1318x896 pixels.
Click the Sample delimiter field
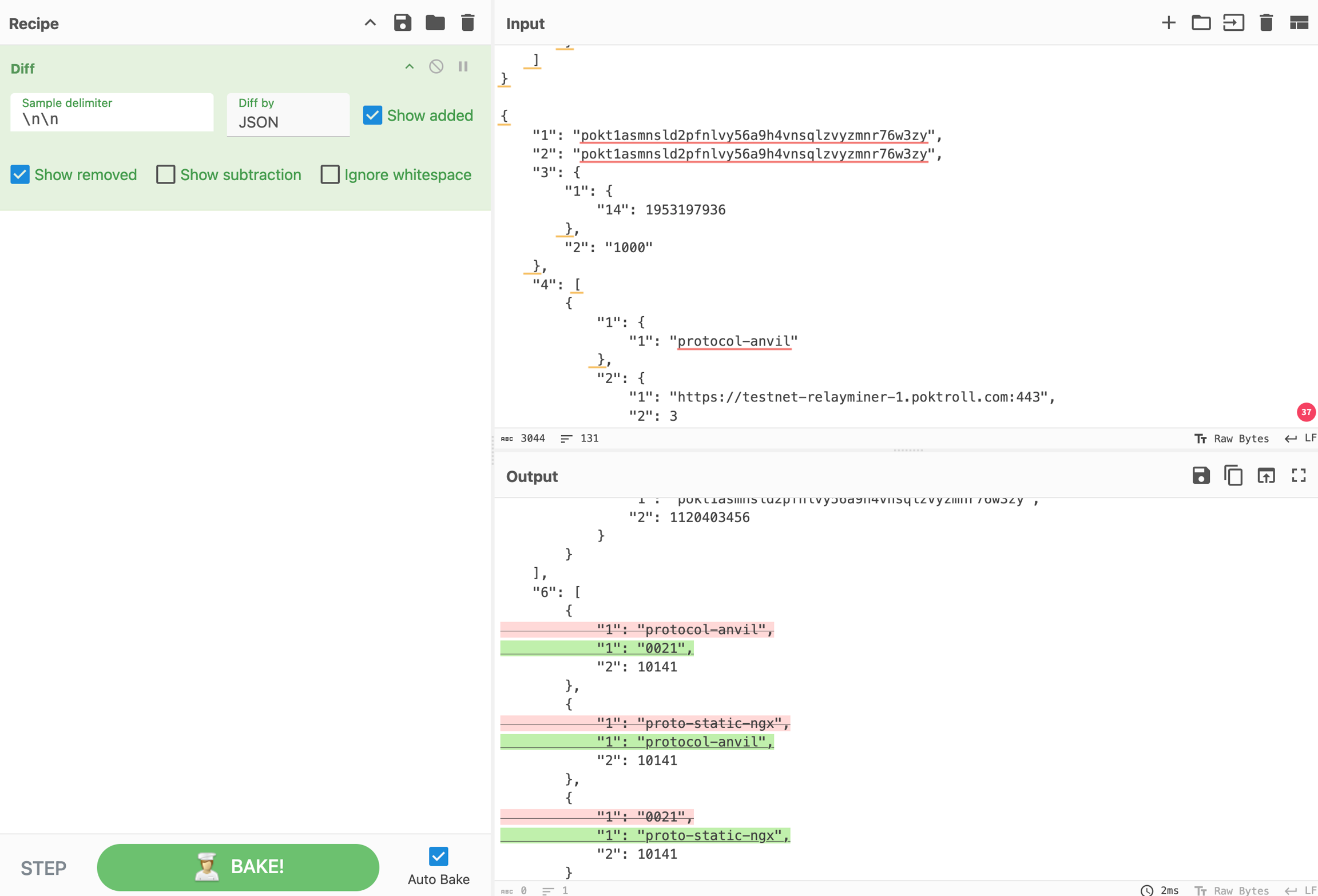(x=112, y=119)
